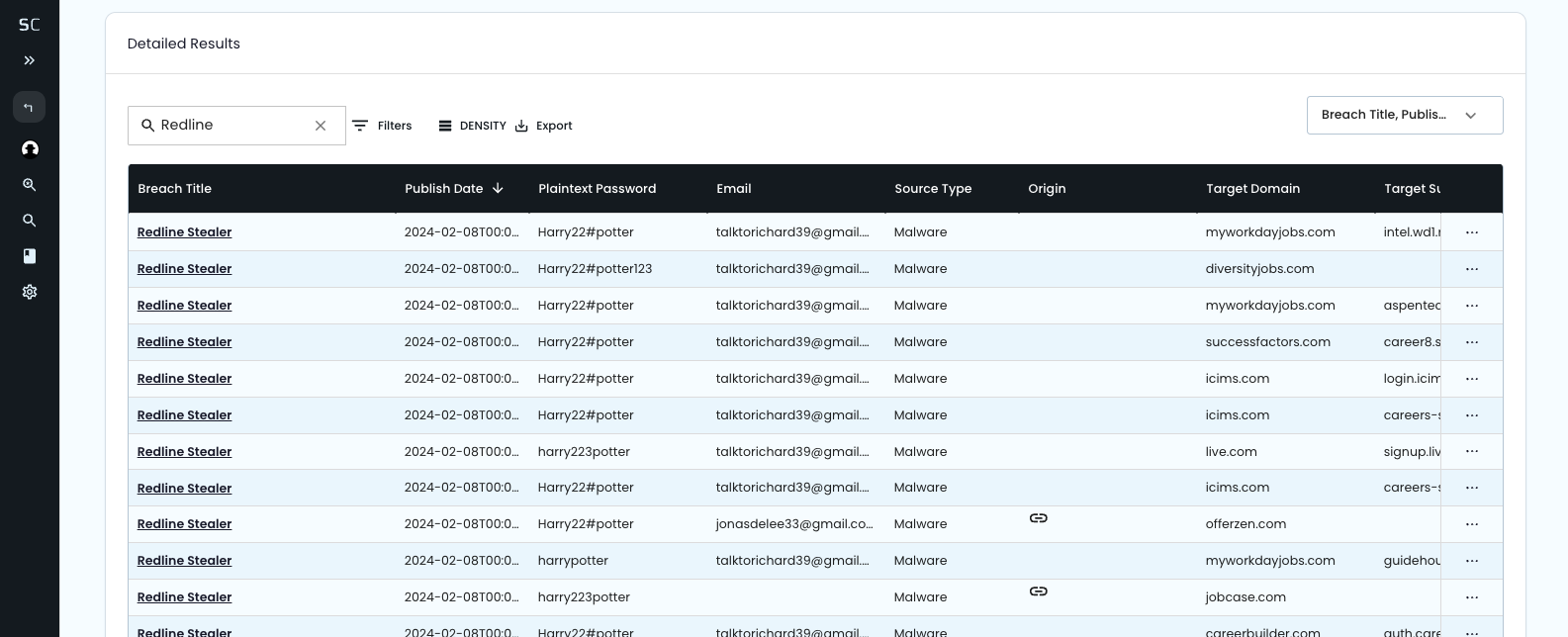The image size is (1568, 637).
Task: Click the SC logo in sidebar
Action: click(30, 25)
